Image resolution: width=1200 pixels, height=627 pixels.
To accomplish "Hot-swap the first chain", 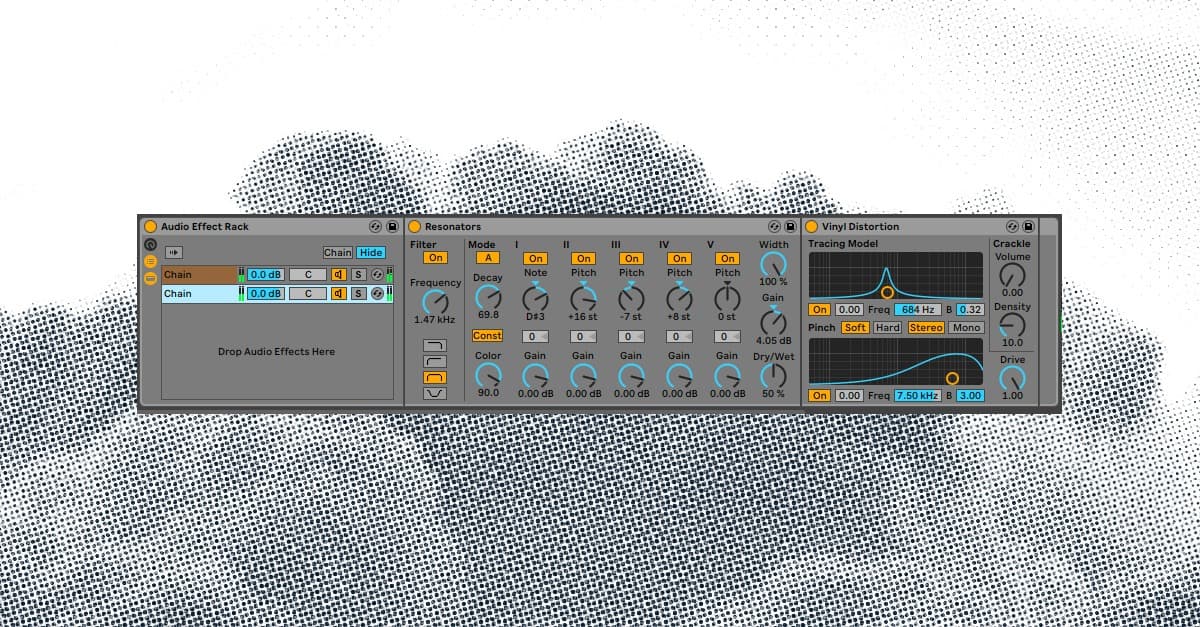I will pos(377,274).
